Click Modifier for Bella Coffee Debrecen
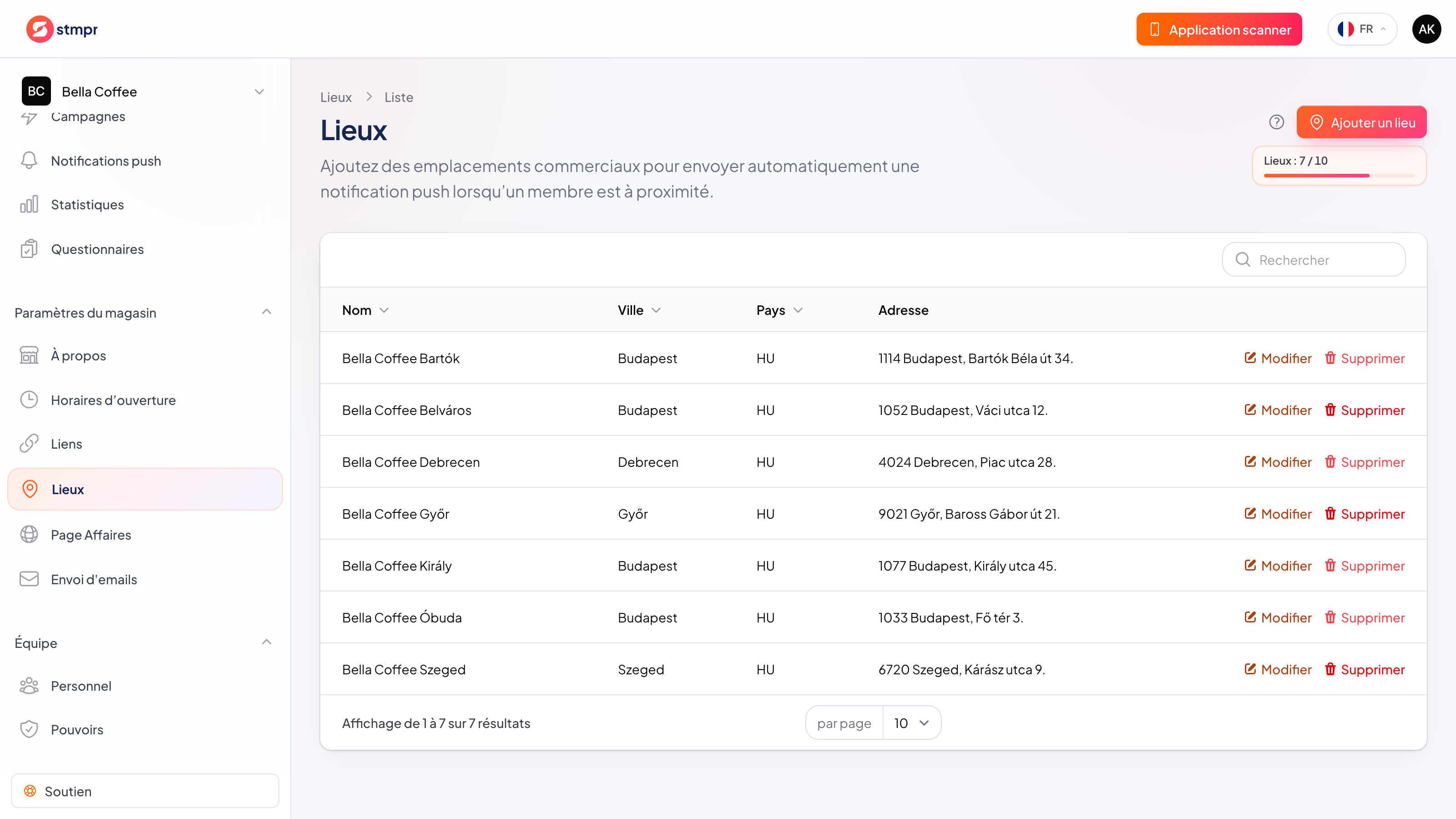Viewport: 1456px width, 819px height. 1277,462
